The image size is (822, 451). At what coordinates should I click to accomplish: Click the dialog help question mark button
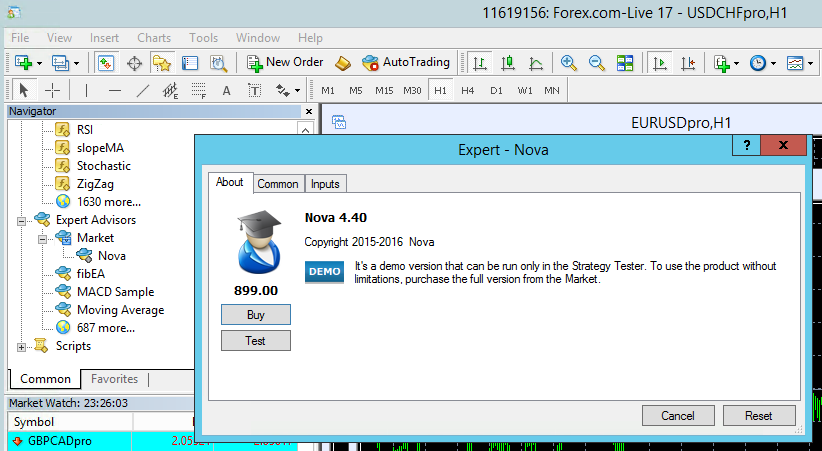747,145
